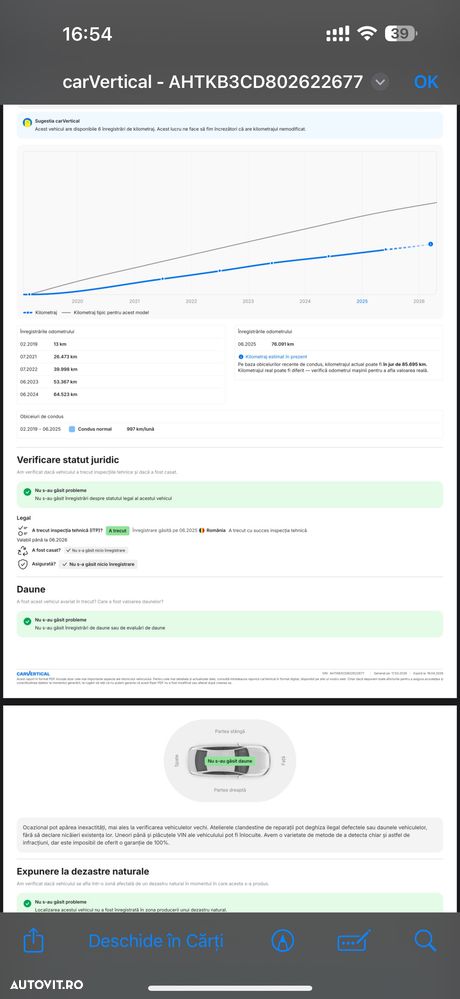Tap the form fill signature icon
The height and width of the screenshot is (999, 460).
pos(354,941)
